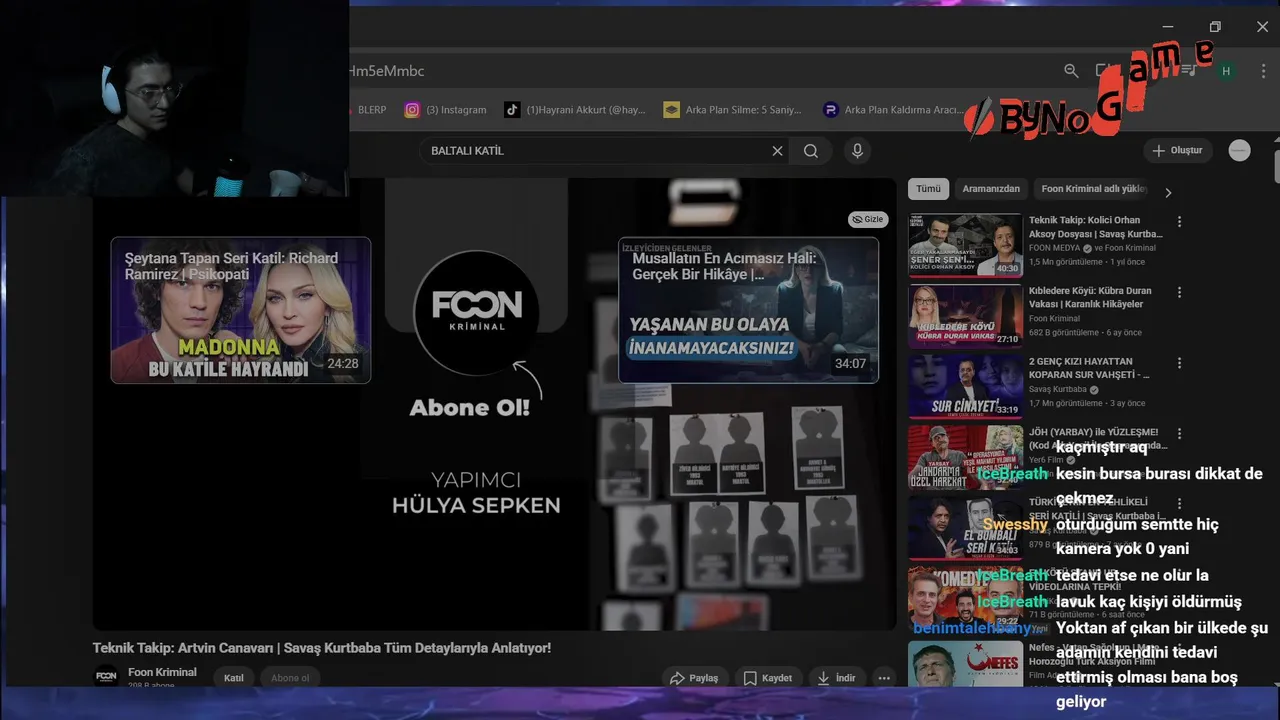Screen dimensions: 1280x720
Task: Hide end screen cards with Gizle
Action: point(868,219)
